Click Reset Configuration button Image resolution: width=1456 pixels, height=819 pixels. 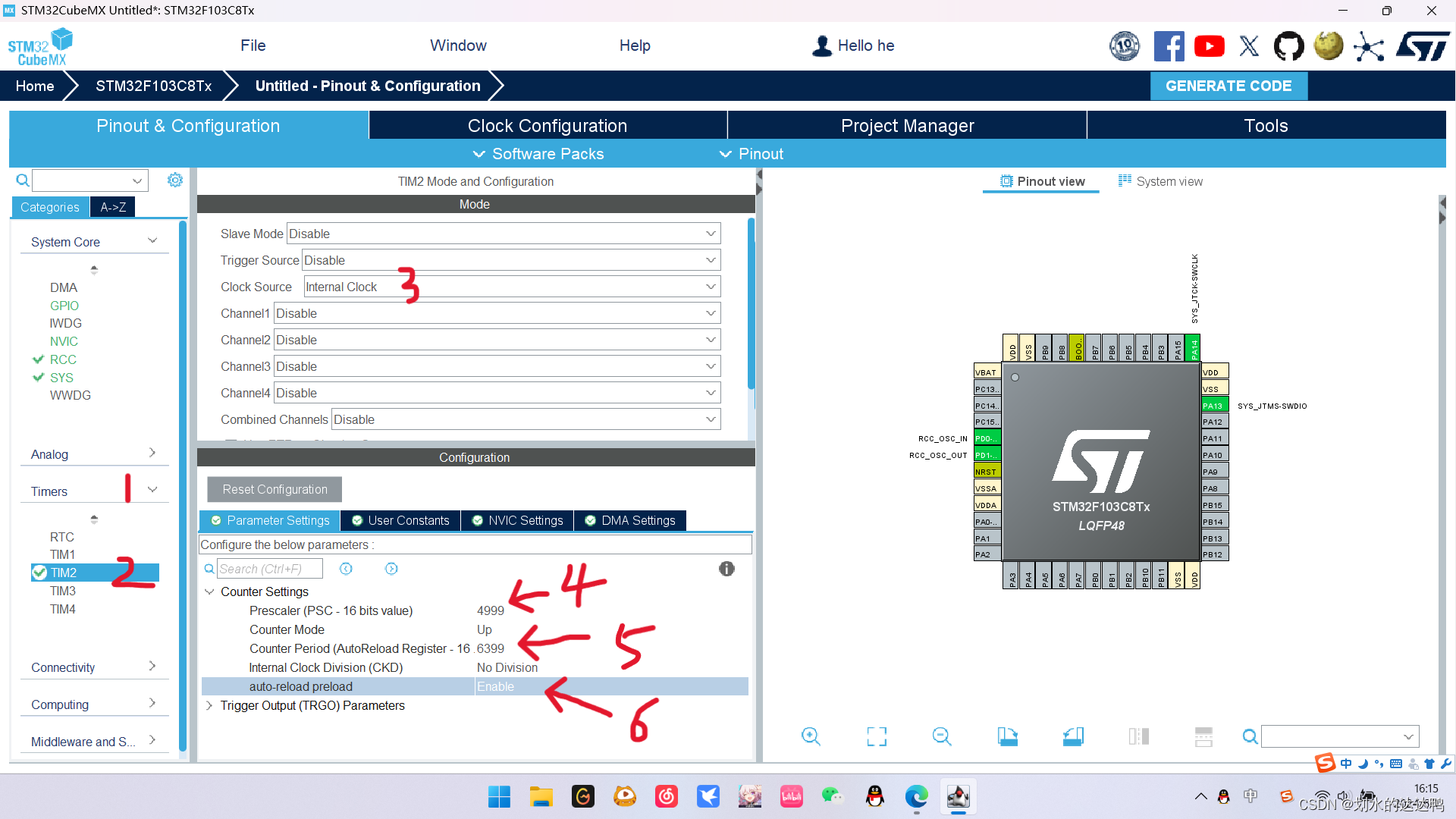point(275,489)
